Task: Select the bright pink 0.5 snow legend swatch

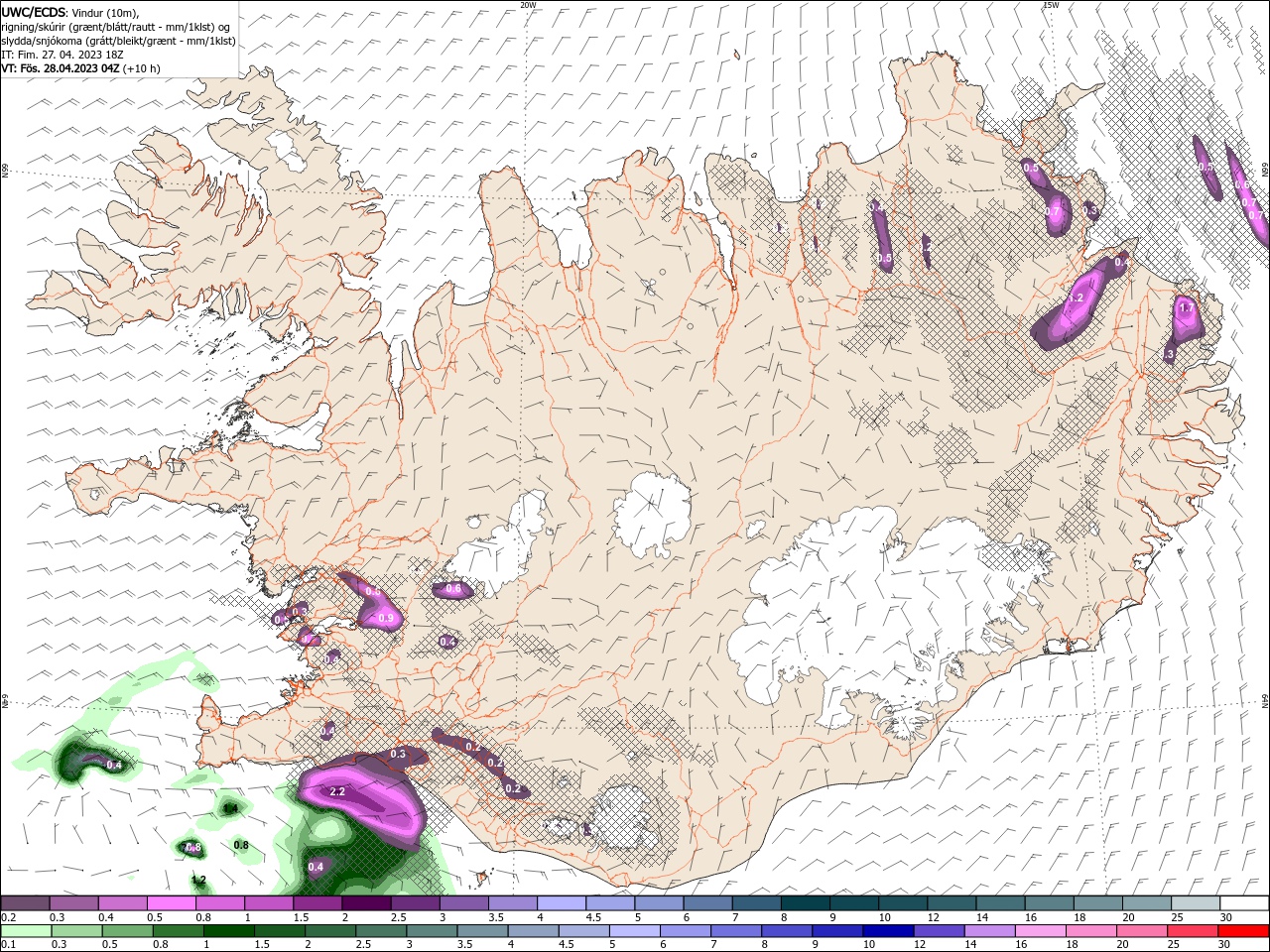Action: 171,903
